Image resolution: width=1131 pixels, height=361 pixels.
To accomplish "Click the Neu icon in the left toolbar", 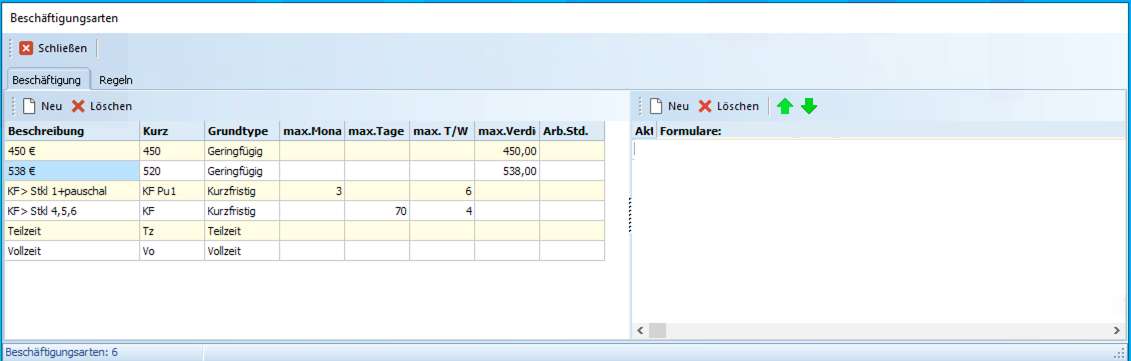I will click(30, 106).
